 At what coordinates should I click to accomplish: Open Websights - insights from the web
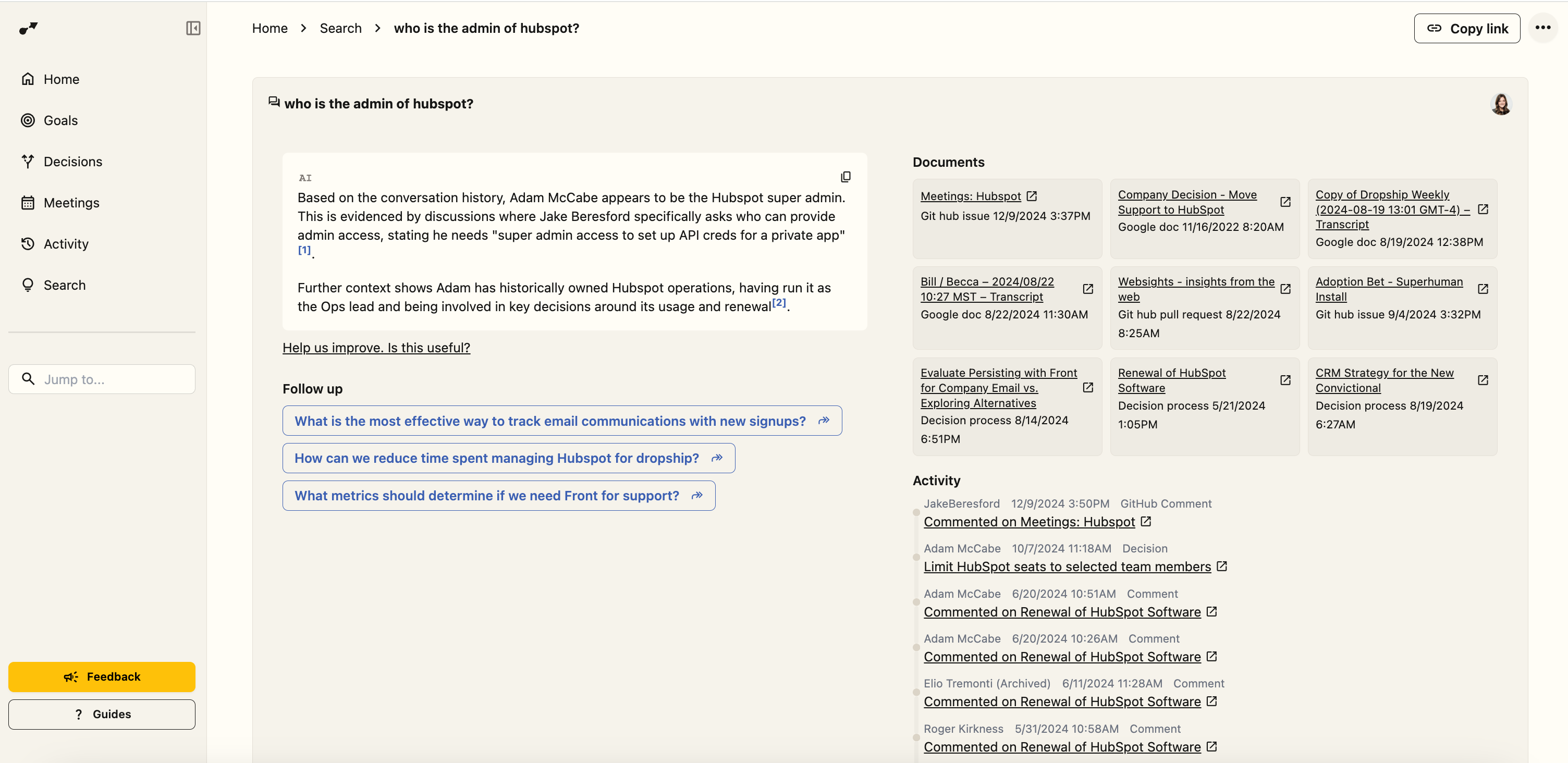[x=1195, y=289]
